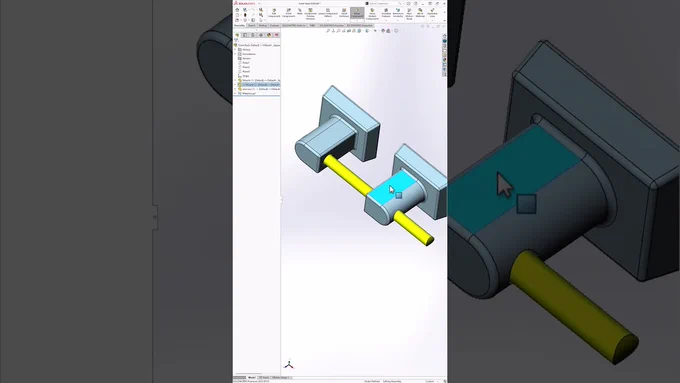Click the Edit Component ribbon tool
This screenshot has height=383, width=680.
click(x=274, y=13)
